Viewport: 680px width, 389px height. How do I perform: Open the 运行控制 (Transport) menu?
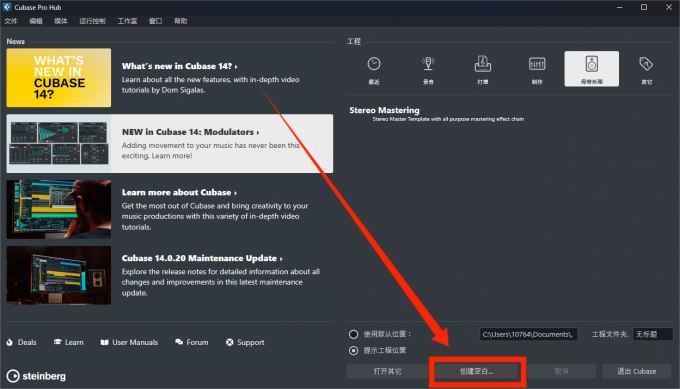(x=92, y=21)
